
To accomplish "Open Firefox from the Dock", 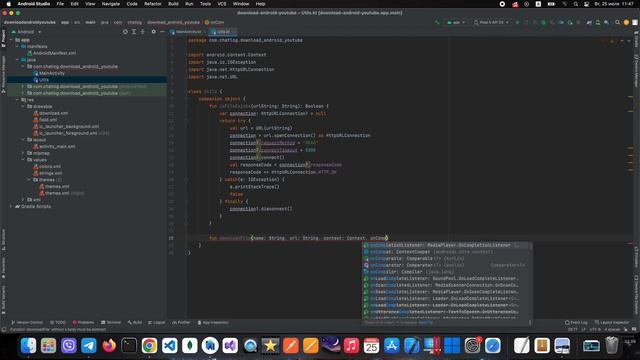I will click(x=109, y=346).
